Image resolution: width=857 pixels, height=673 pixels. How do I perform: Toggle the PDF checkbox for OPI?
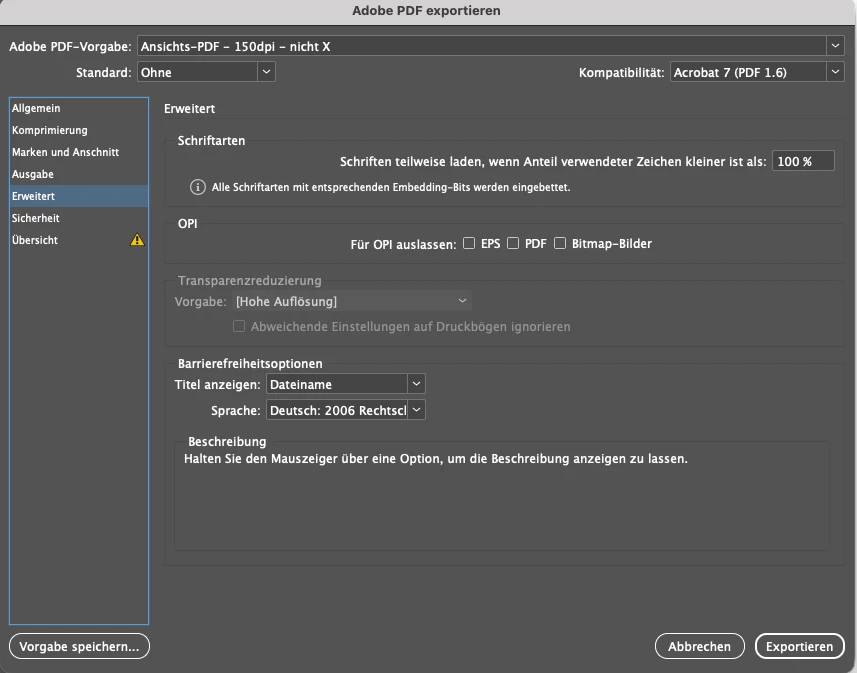click(x=513, y=243)
